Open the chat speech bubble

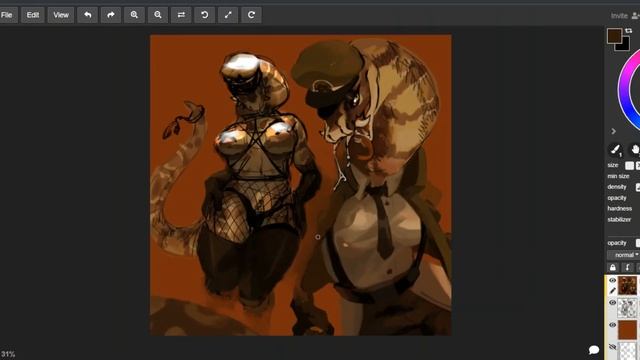click(x=594, y=350)
